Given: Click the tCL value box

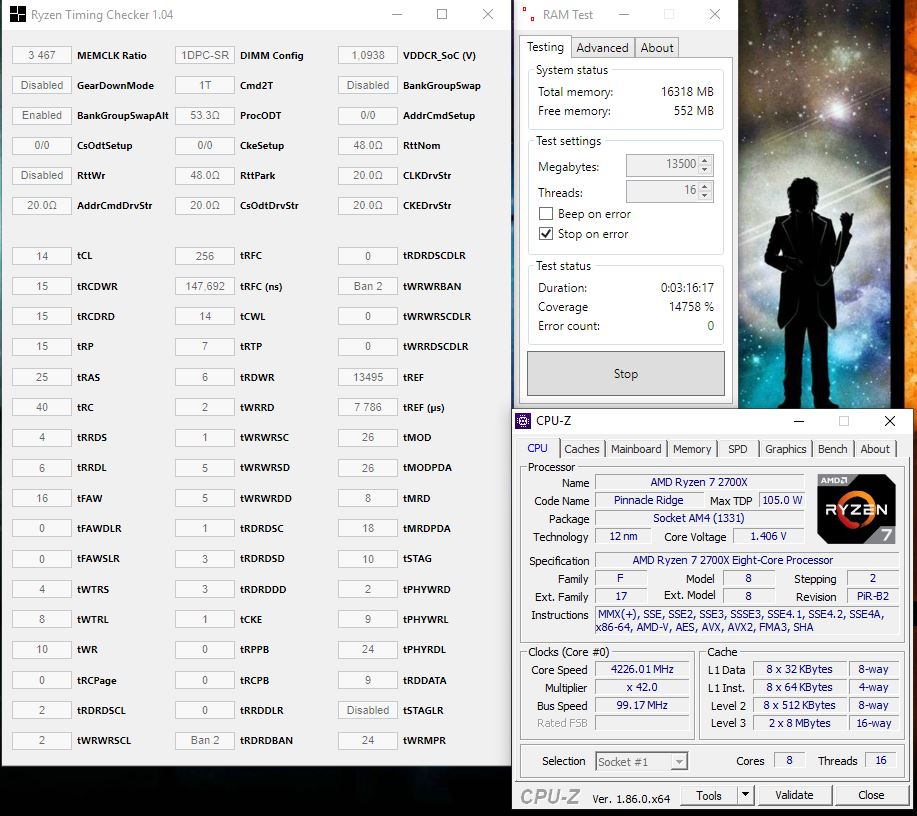Looking at the screenshot, I should (42, 256).
